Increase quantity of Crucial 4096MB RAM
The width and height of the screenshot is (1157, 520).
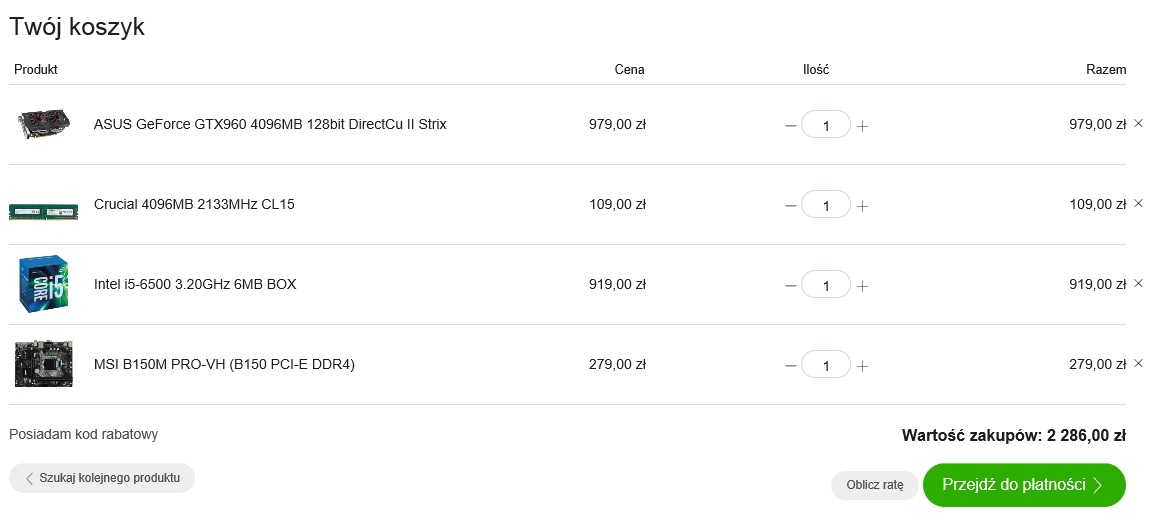(x=862, y=206)
